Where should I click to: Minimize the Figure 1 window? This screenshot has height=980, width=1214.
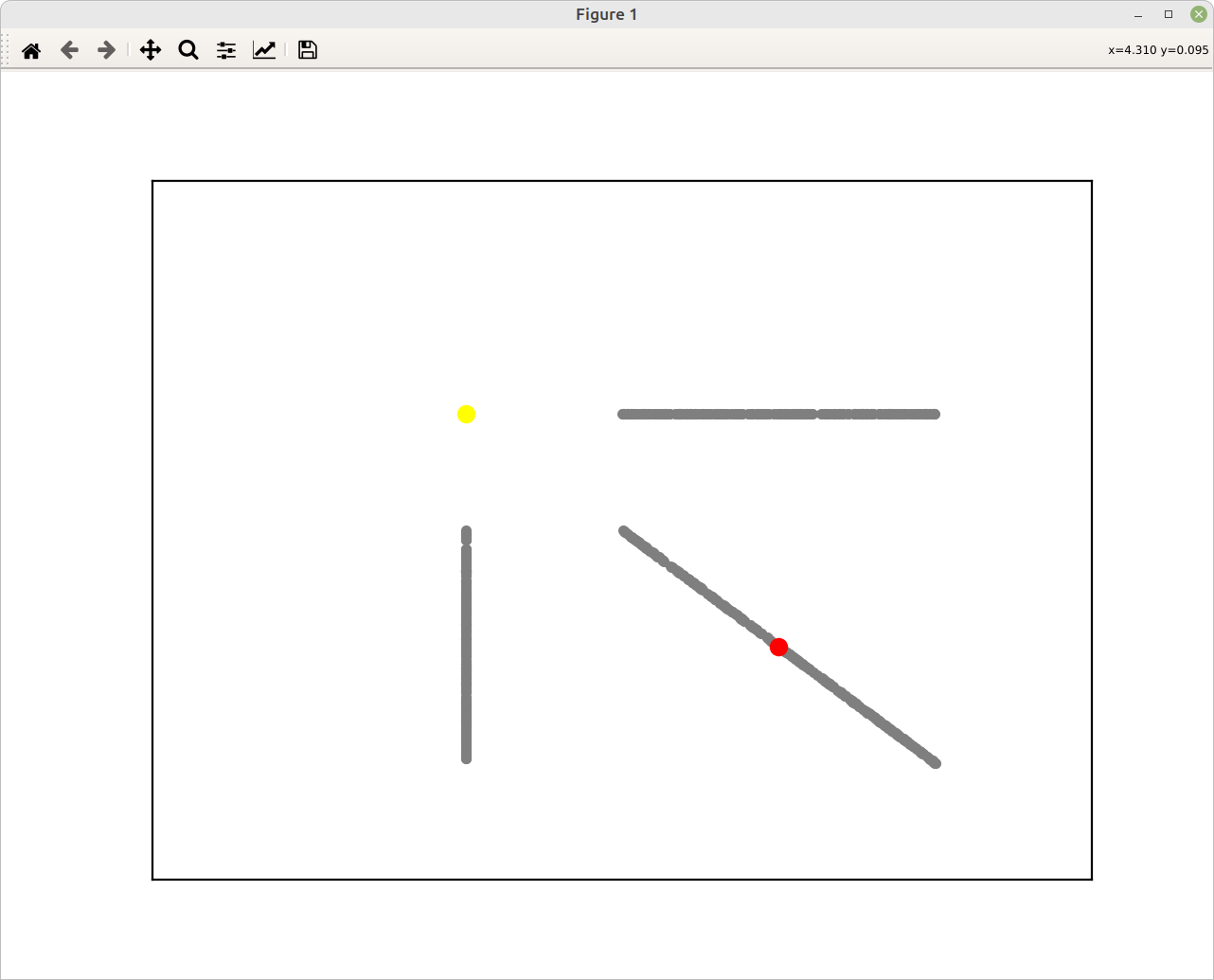1138,14
